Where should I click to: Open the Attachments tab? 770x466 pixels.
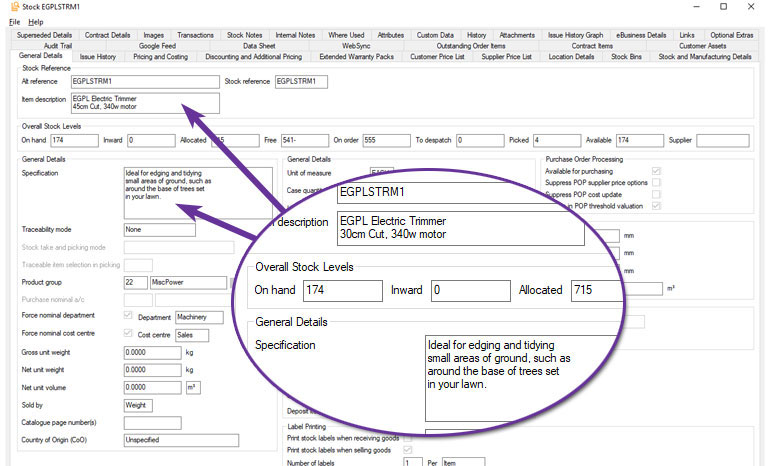coord(517,35)
